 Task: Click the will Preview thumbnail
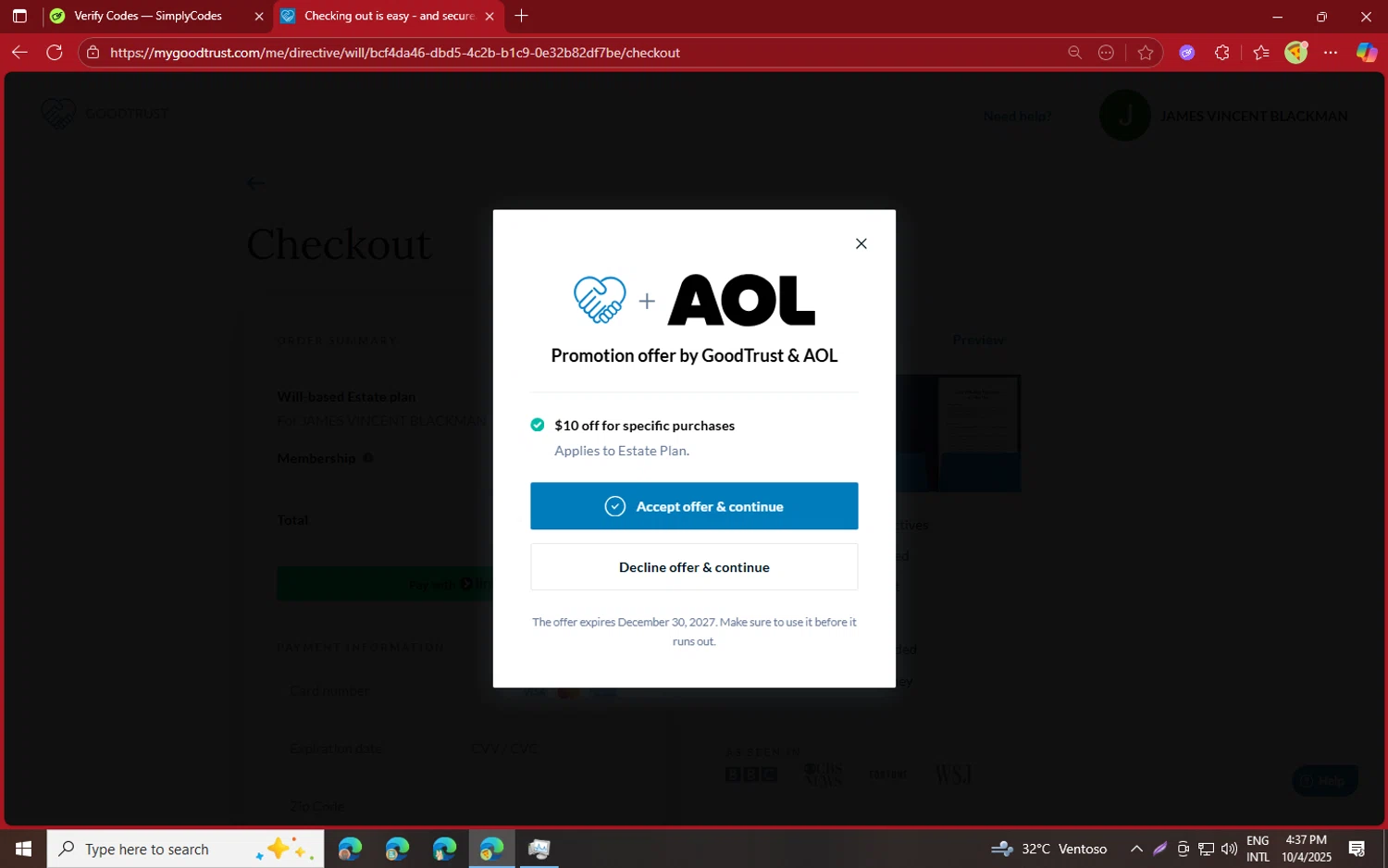click(x=958, y=433)
